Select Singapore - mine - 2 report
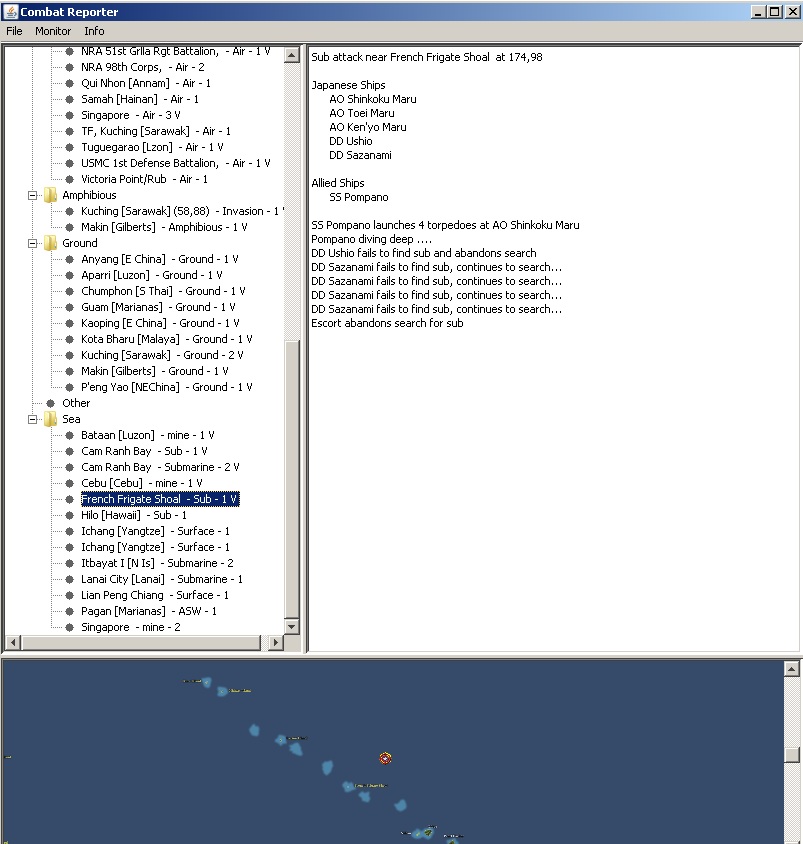Screen dimensions: 803x844 [131, 627]
